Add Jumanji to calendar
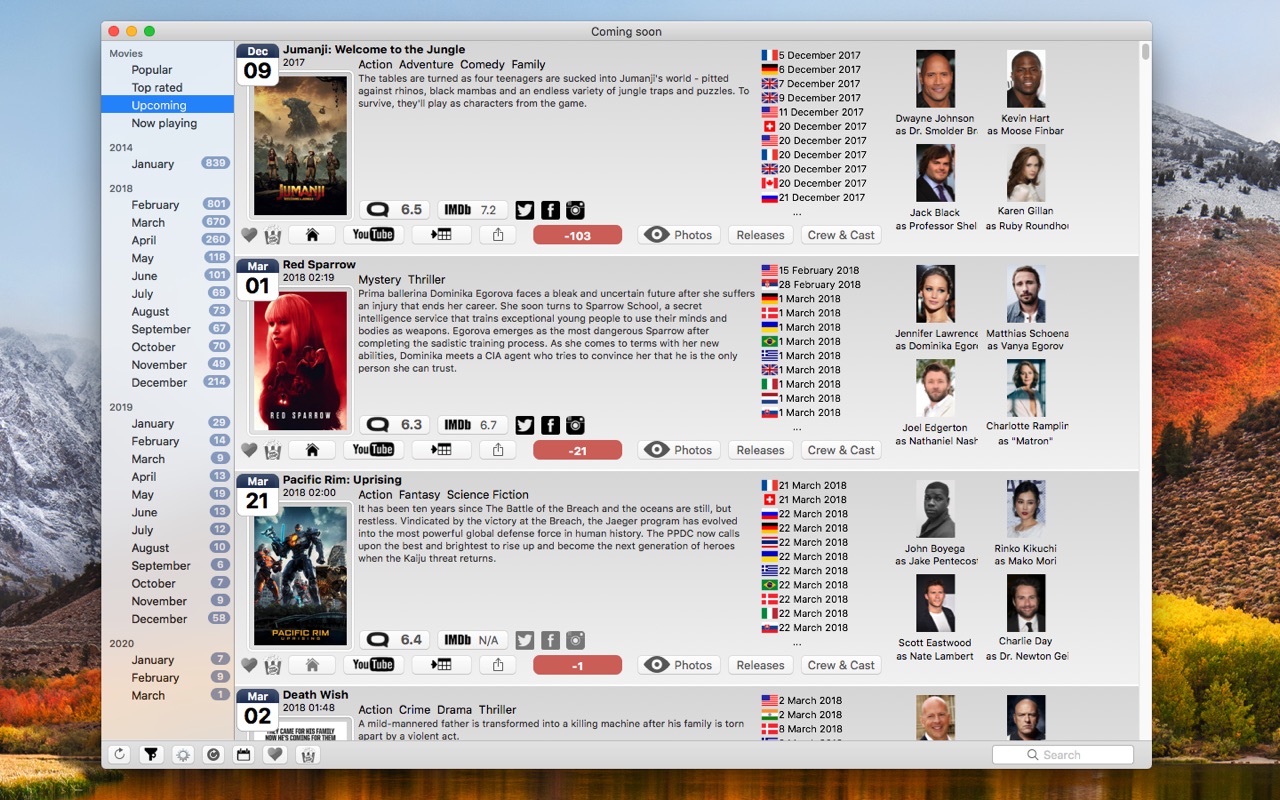This screenshot has width=1280, height=800. click(441, 235)
